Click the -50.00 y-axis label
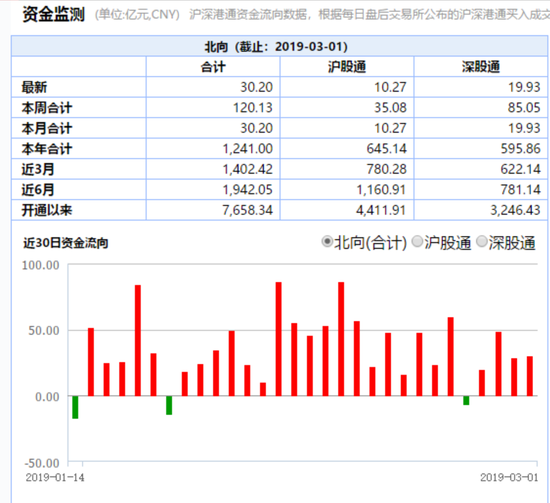This screenshot has width=550, height=503. click(x=42, y=463)
